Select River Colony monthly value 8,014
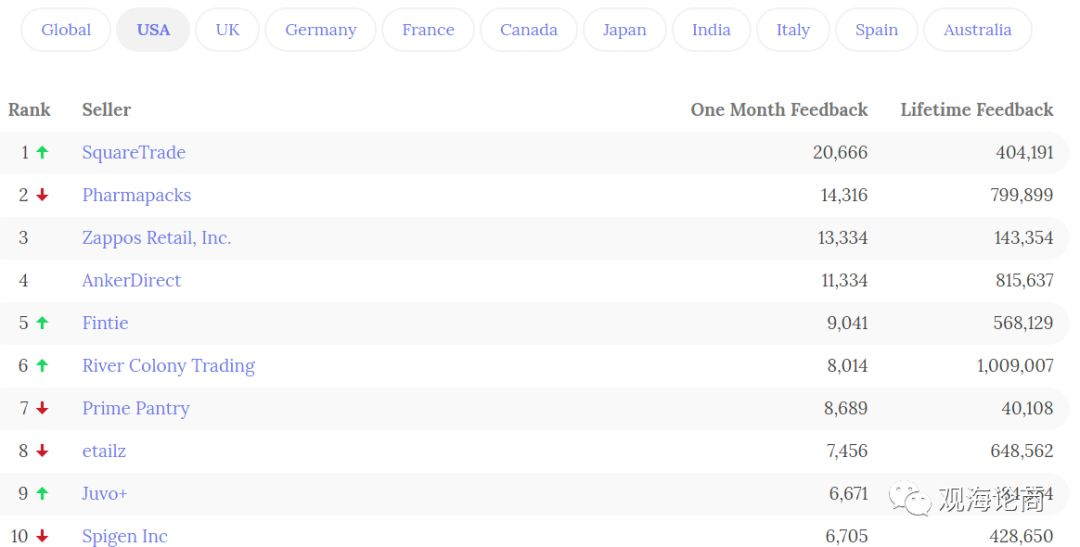 click(847, 366)
